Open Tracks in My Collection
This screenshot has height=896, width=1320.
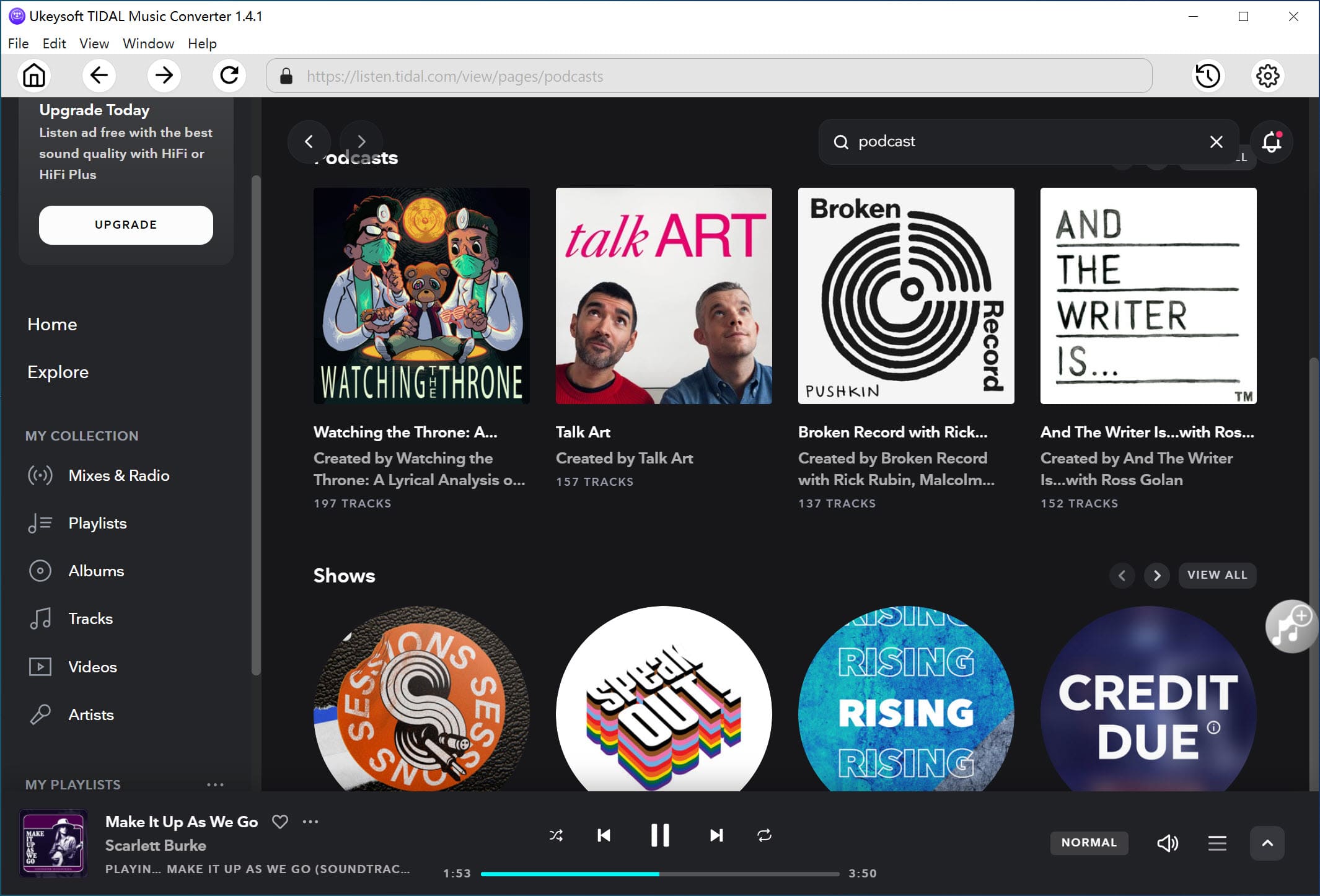[70, 618]
